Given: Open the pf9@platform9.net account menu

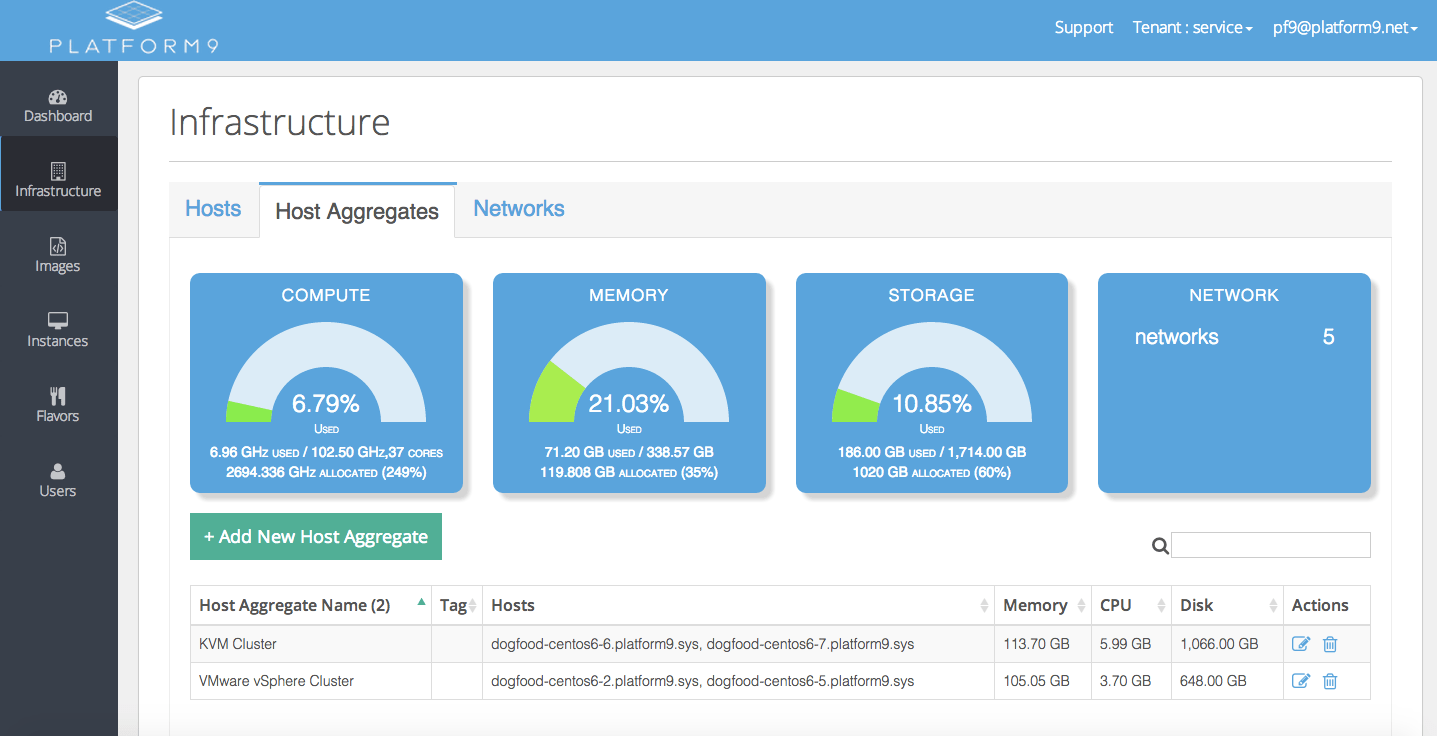Looking at the screenshot, I should (1345, 28).
